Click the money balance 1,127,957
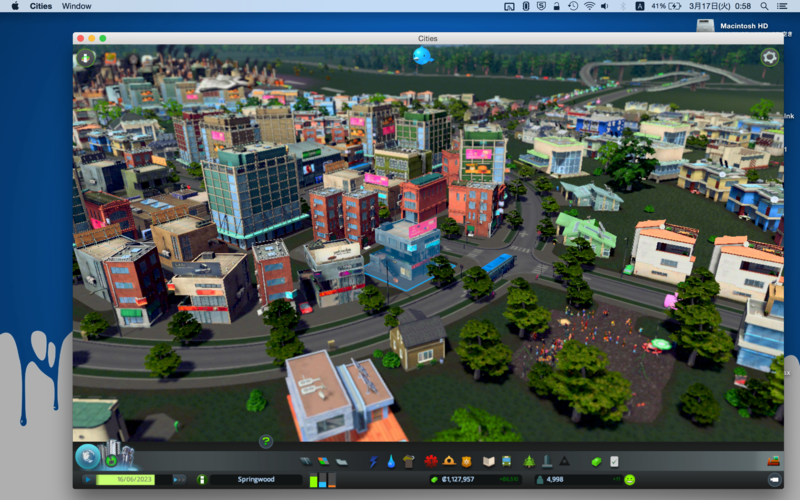The image size is (800, 500). (458, 480)
